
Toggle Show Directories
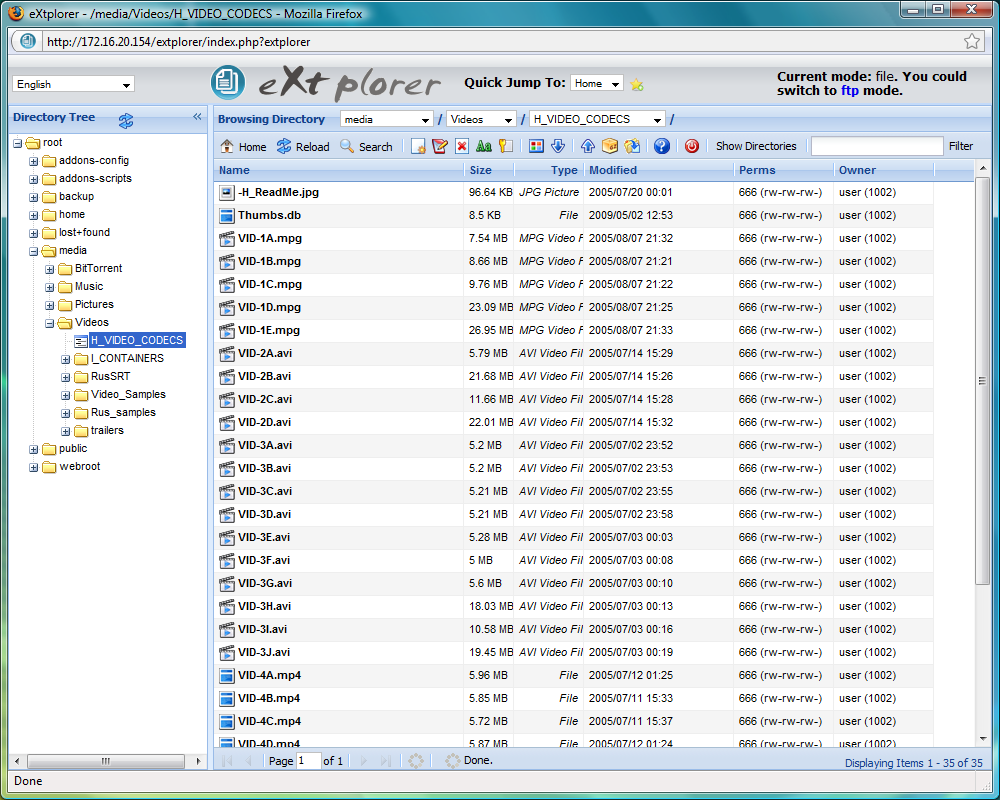(x=756, y=146)
